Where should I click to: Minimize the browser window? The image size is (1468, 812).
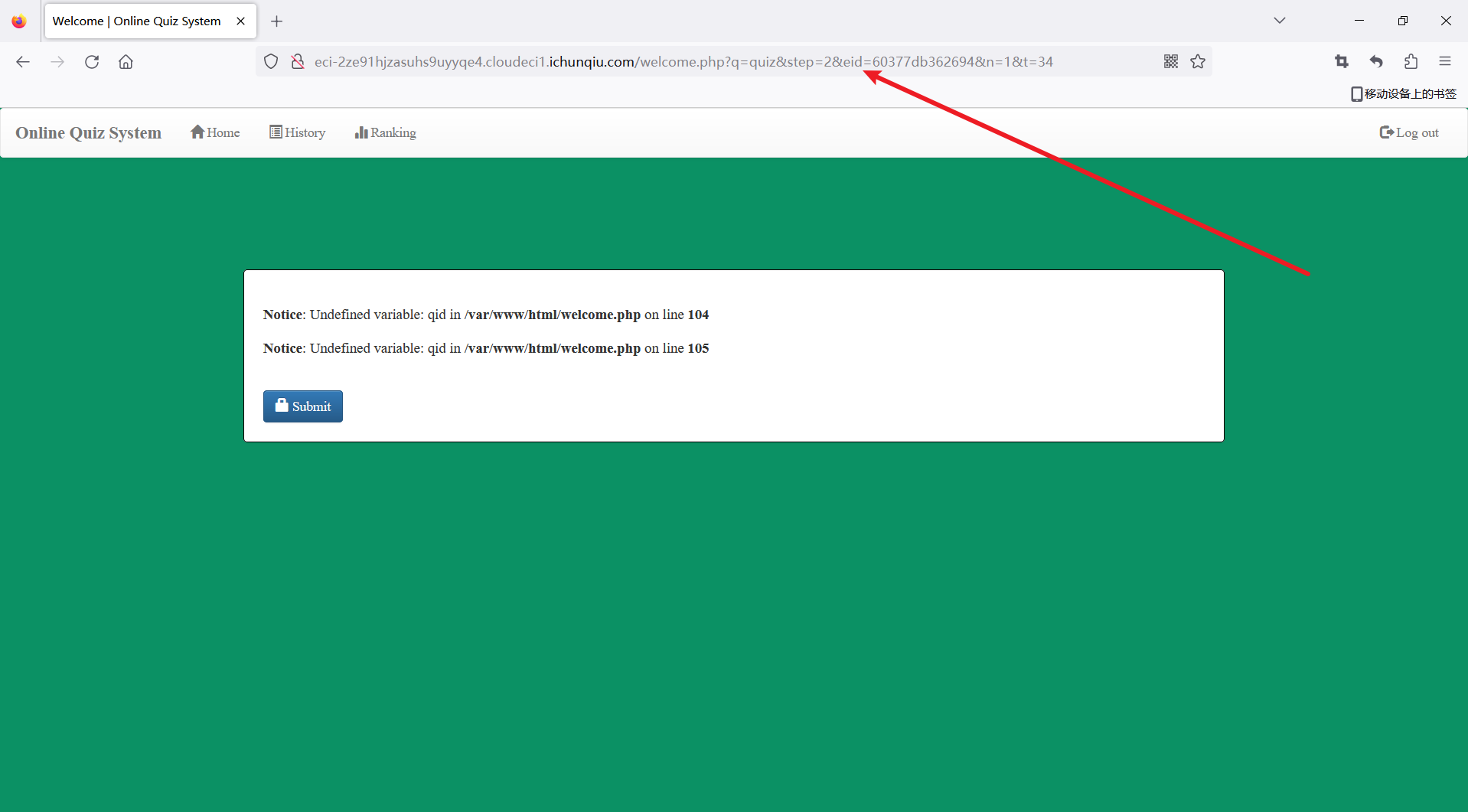point(1359,21)
